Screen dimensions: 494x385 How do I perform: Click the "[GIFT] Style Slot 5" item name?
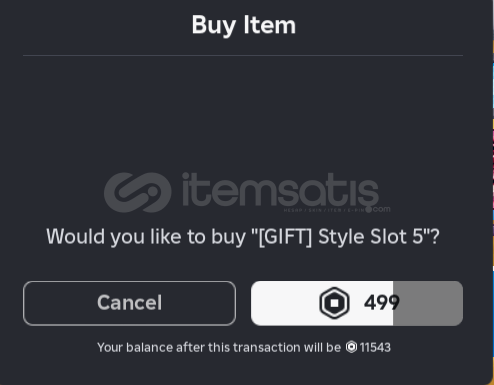(342, 237)
